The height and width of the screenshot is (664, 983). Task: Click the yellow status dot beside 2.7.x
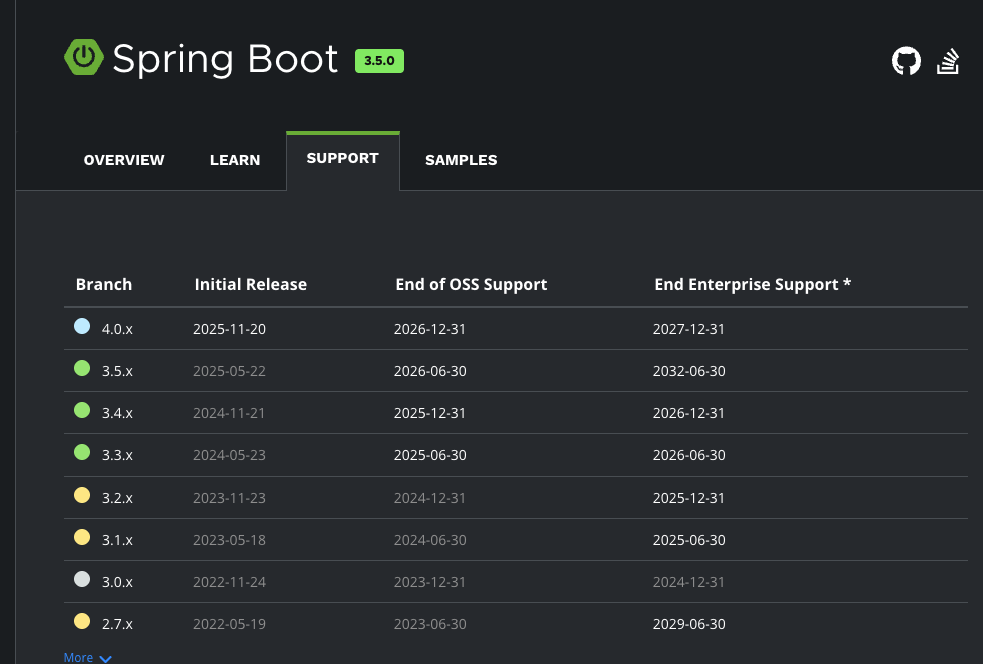coord(82,620)
